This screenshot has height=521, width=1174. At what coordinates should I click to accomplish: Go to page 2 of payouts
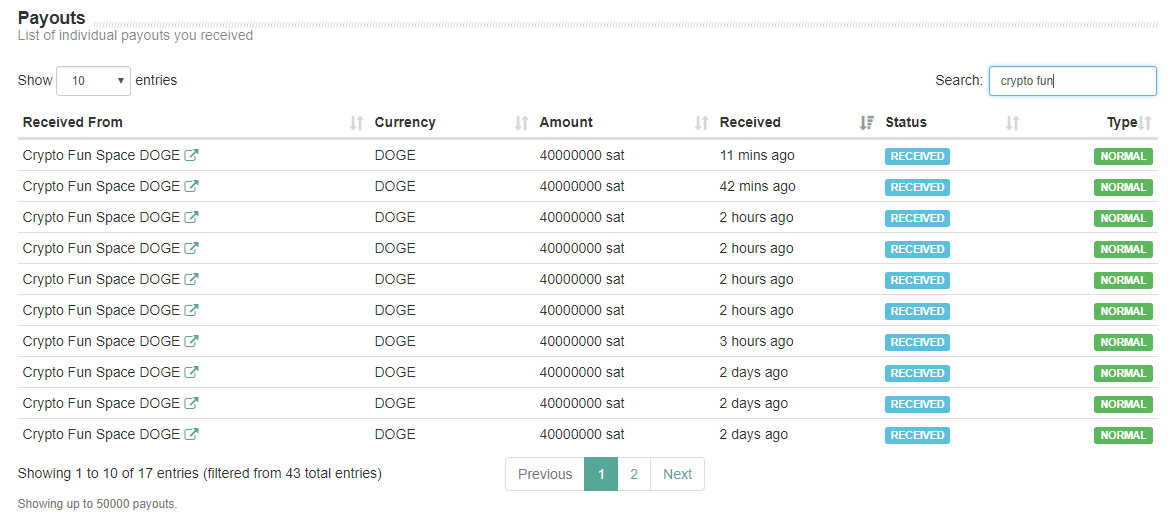click(x=634, y=475)
